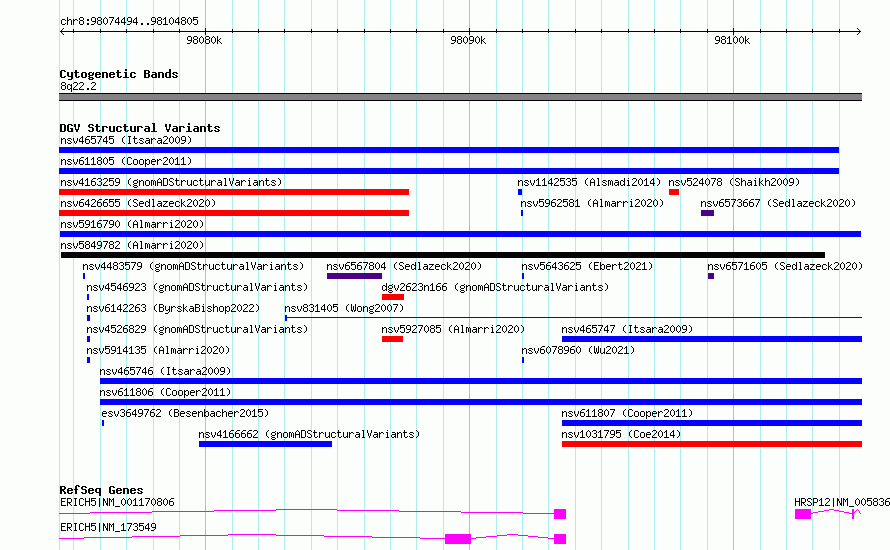Viewport: 890px width, 550px height.
Task: Open nsv5962581 (Almarri2020) label
Action: [x=592, y=203]
